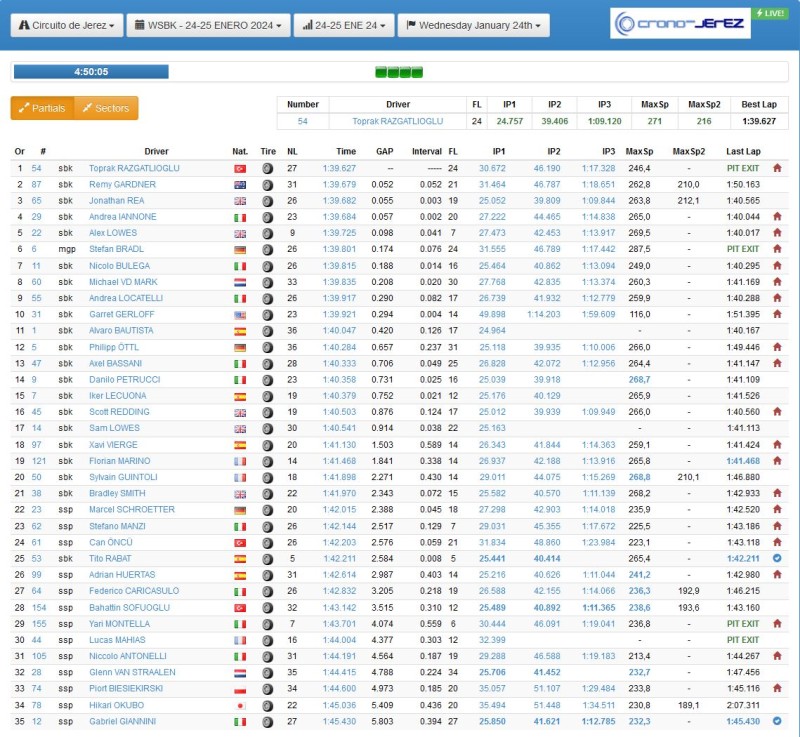This screenshot has height=737, width=800.
Task: Click the Best Lap column header
Action: [757, 104]
